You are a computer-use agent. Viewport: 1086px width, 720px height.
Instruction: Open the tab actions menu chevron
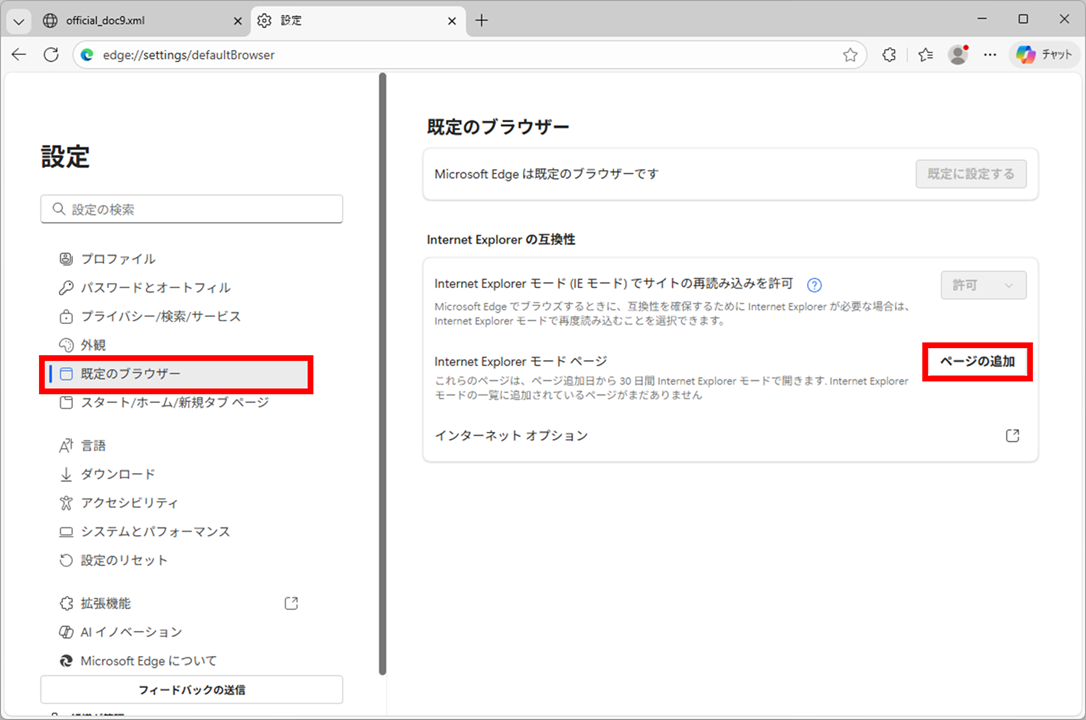coord(19,21)
